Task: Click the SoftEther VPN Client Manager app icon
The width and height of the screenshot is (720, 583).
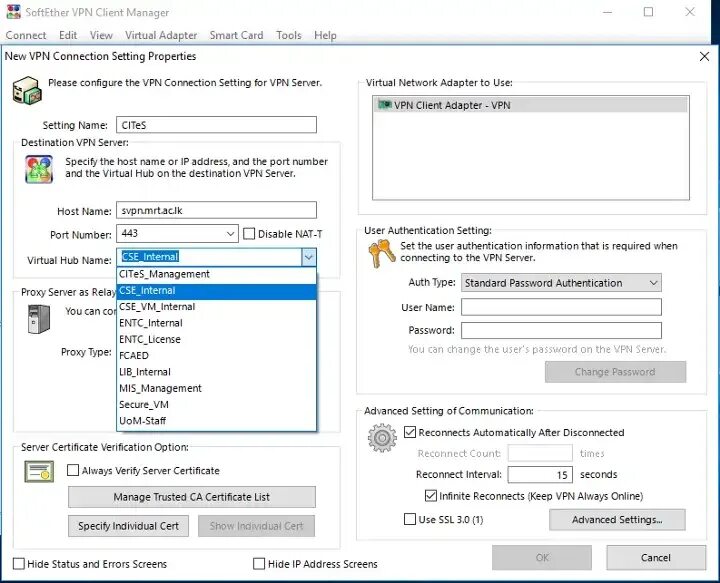Action: (13, 12)
